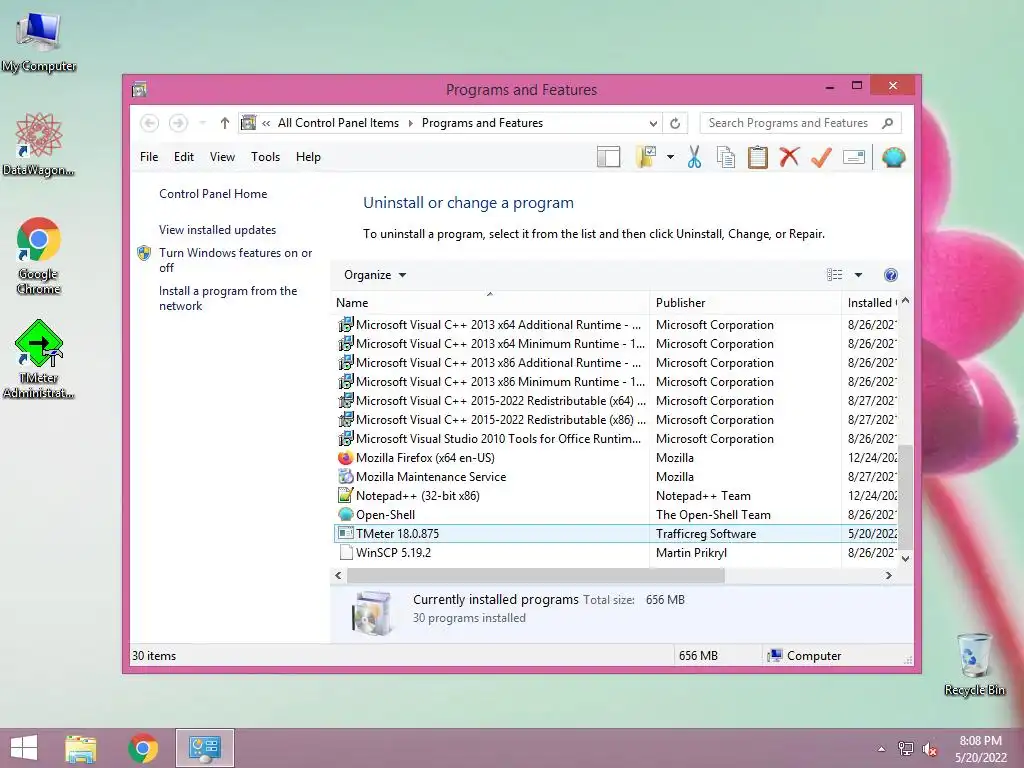
Task: Click the navigation pane toolbar icon
Action: coord(608,157)
